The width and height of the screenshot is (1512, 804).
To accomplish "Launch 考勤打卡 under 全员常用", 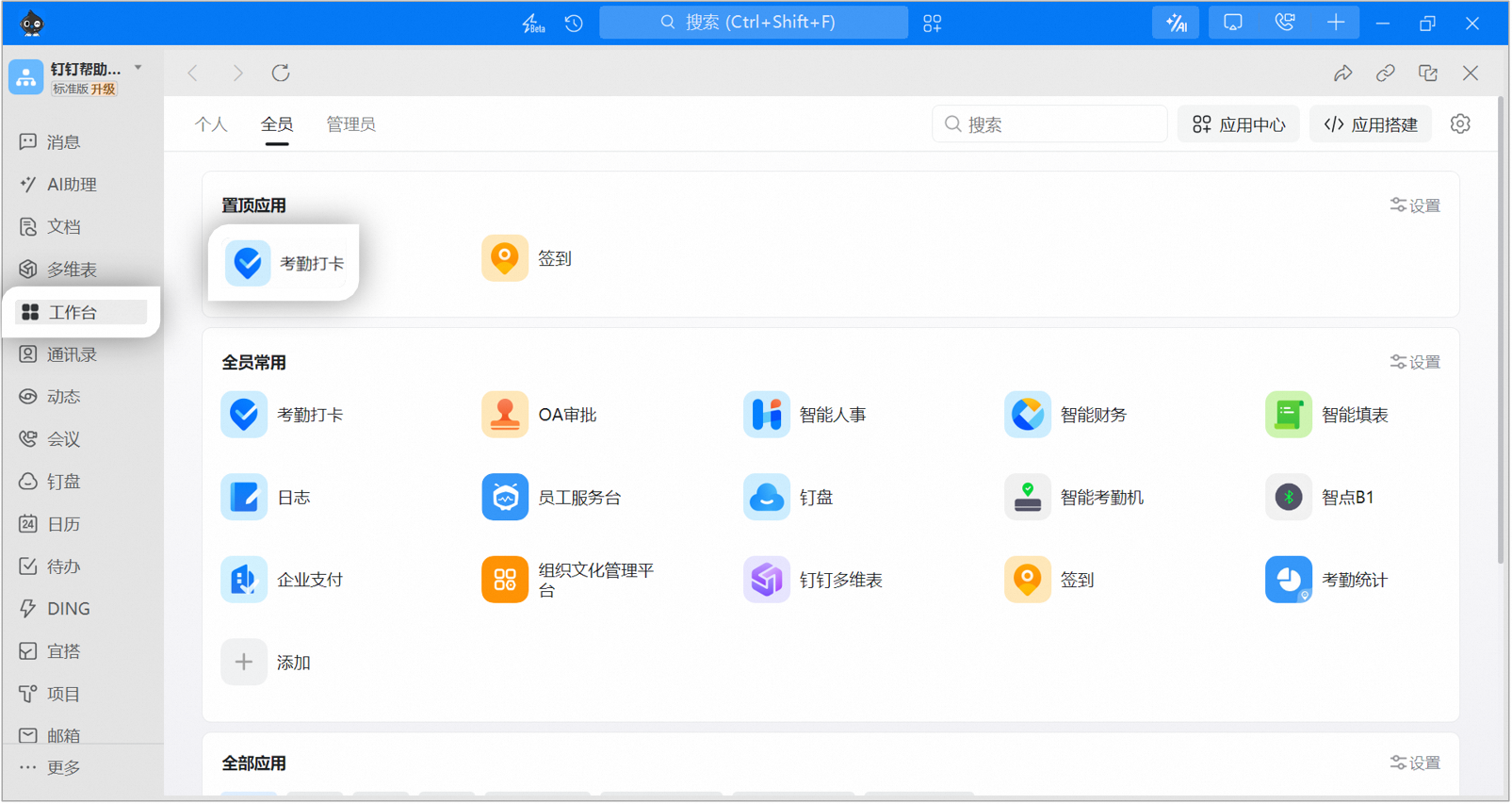I will [x=283, y=415].
